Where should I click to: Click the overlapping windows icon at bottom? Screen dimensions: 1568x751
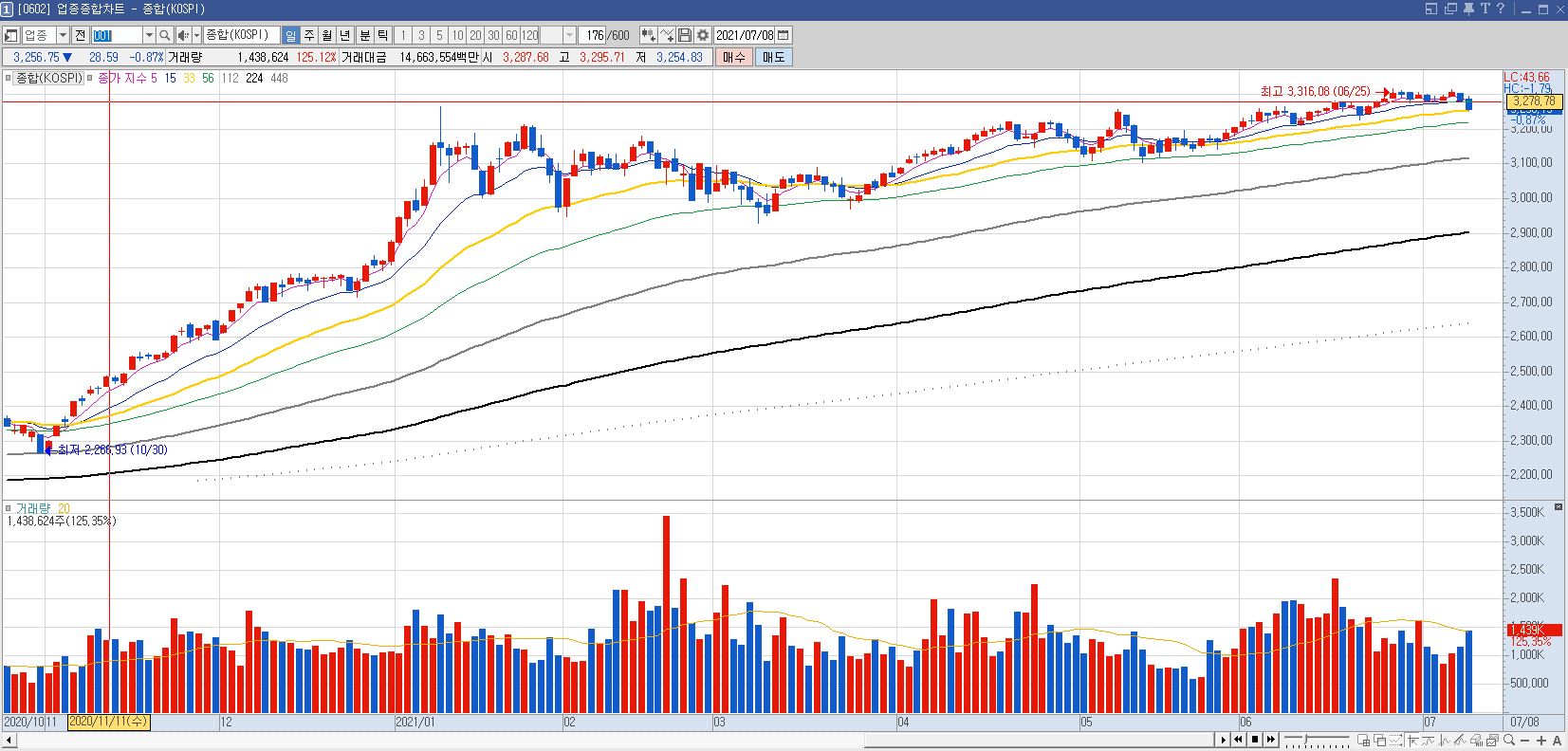pos(1379,740)
